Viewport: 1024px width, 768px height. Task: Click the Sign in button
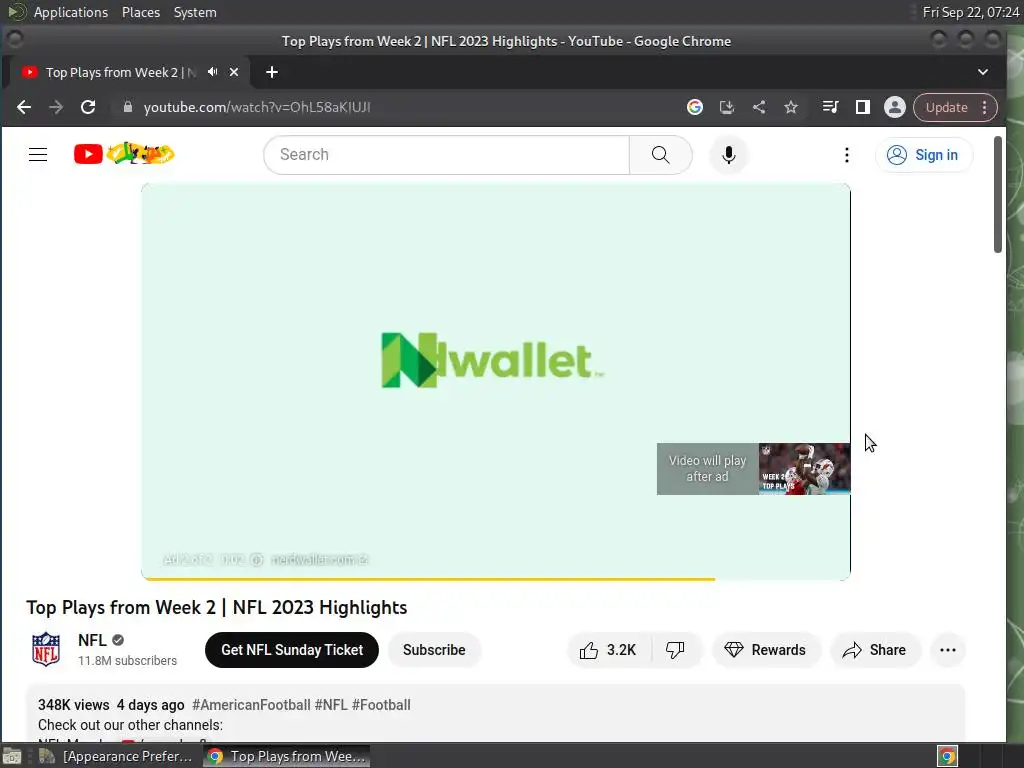pyautogui.click(x=923, y=155)
